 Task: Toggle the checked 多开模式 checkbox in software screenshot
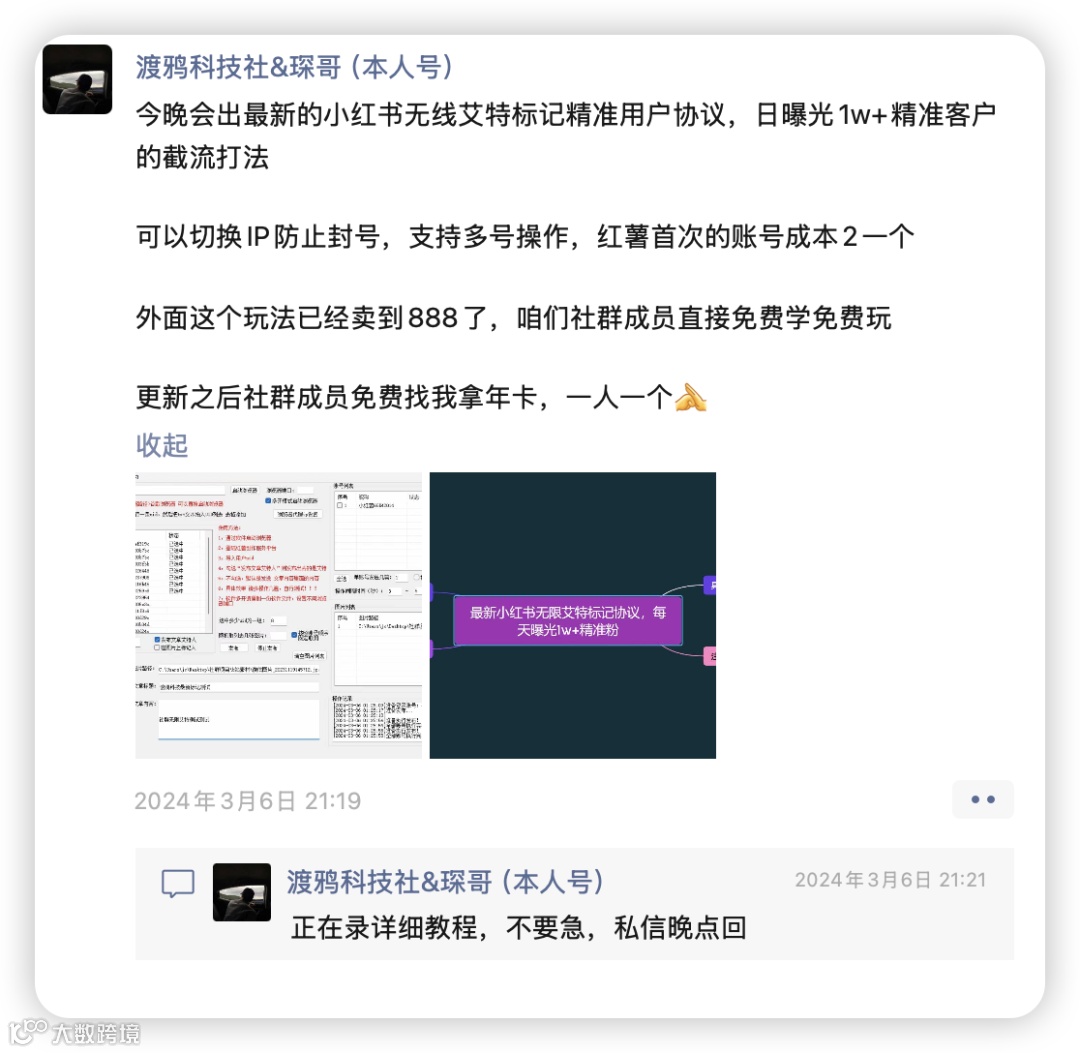tap(269, 501)
